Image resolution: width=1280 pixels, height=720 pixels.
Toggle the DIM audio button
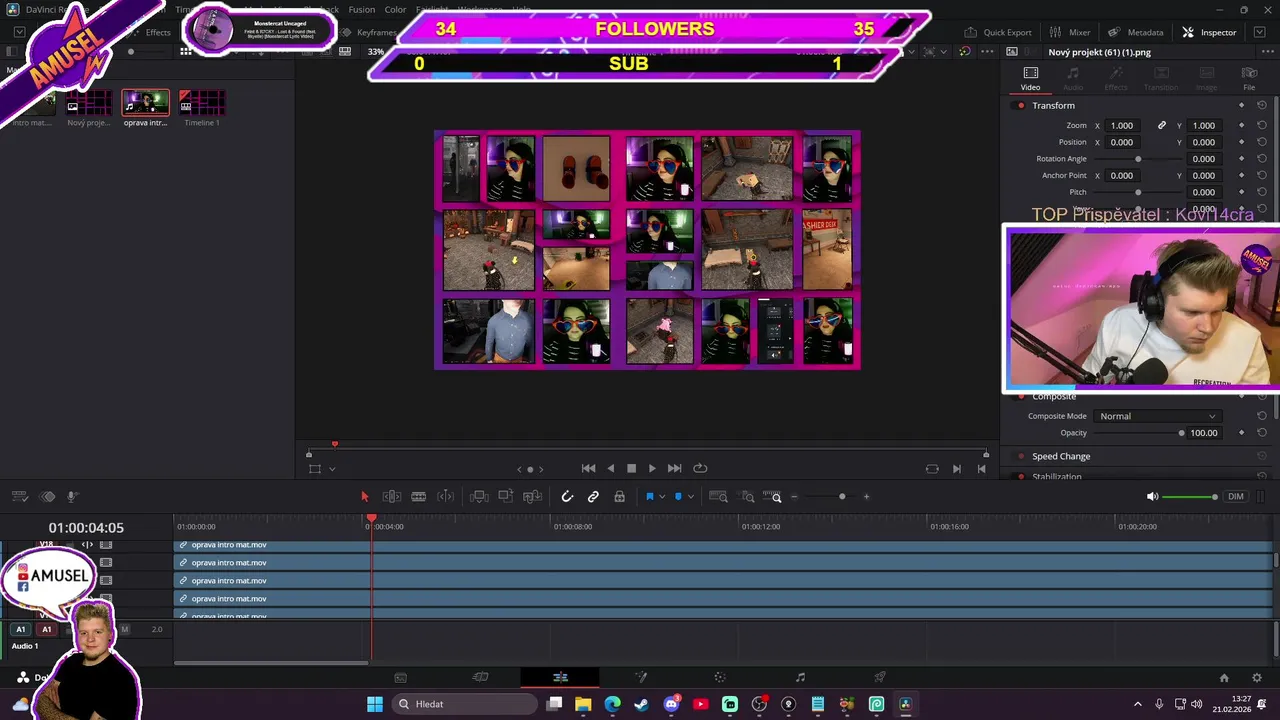(1236, 497)
